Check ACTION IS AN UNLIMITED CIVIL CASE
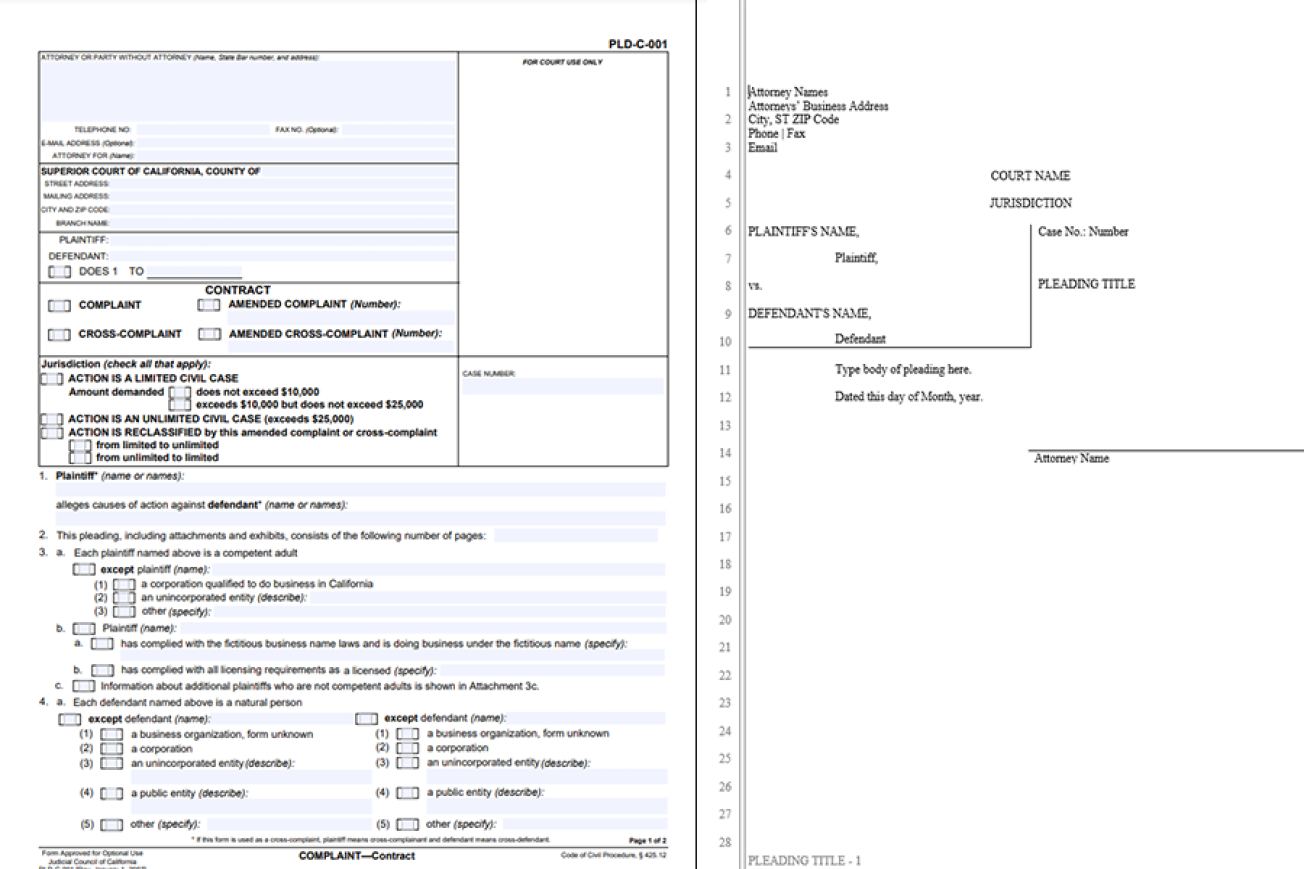Image resolution: width=1304 pixels, height=869 pixels. click(51, 419)
